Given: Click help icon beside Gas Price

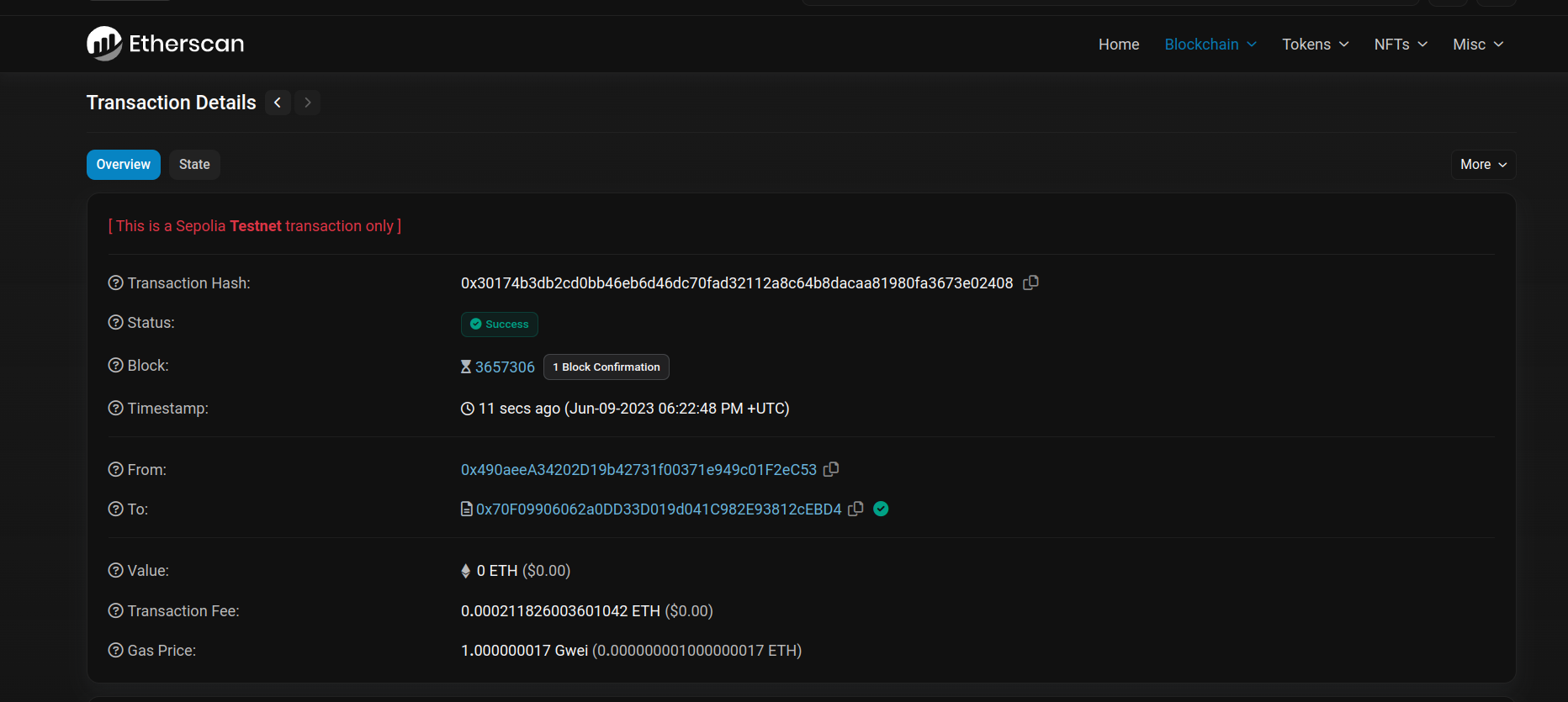Looking at the screenshot, I should point(116,651).
